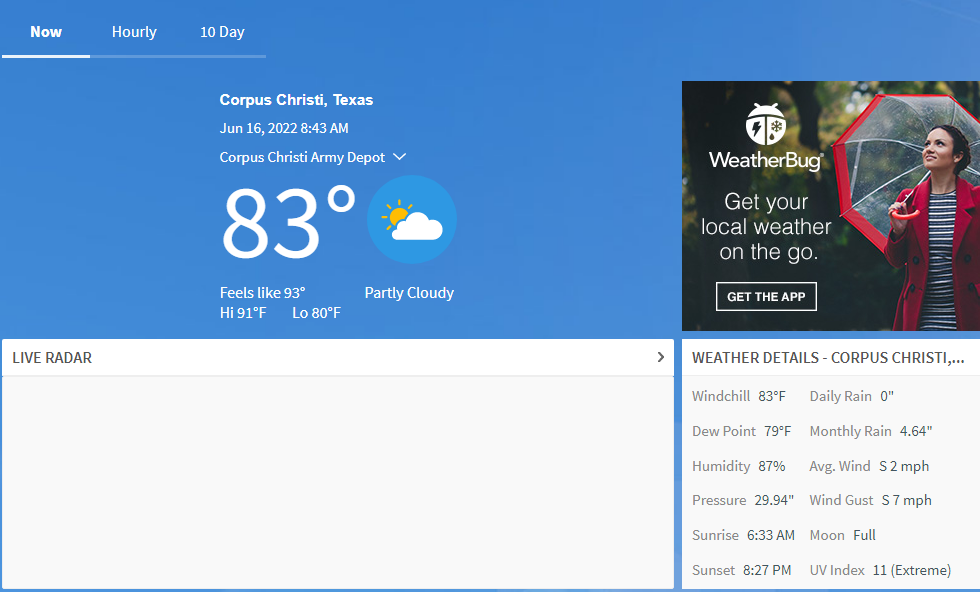This screenshot has height=592, width=980.
Task: Click the Moon Full detail
Action: point(842,535)
